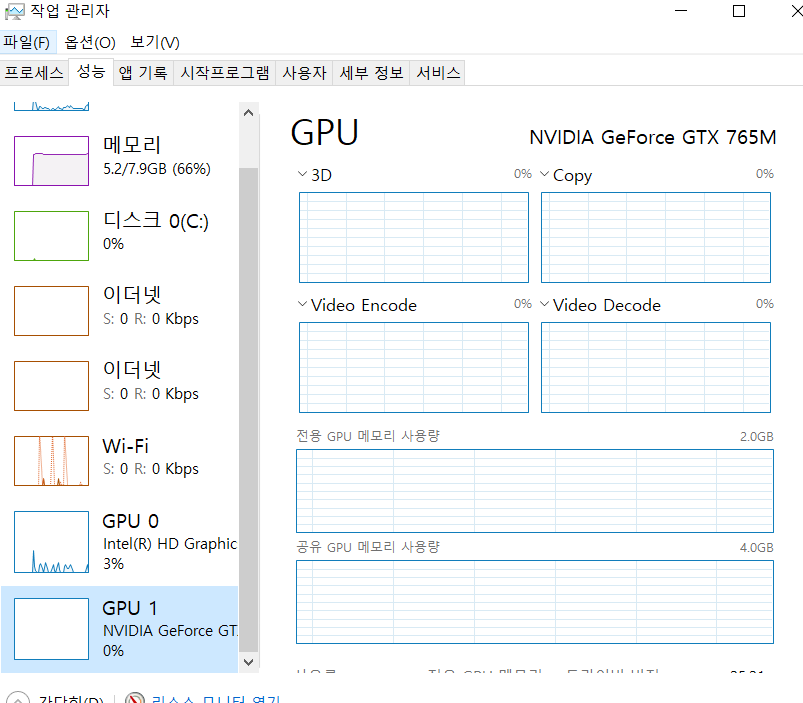The image size is (803, 703).
Task: Select the GPU 0 Intel HD Graphics thumbnail
Action: (x=51, y=542)
